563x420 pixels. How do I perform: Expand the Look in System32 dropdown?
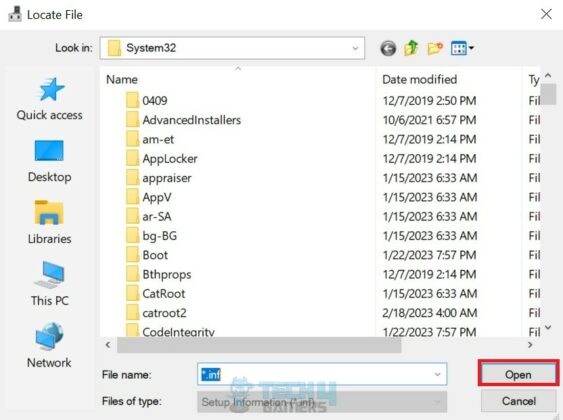355,48
